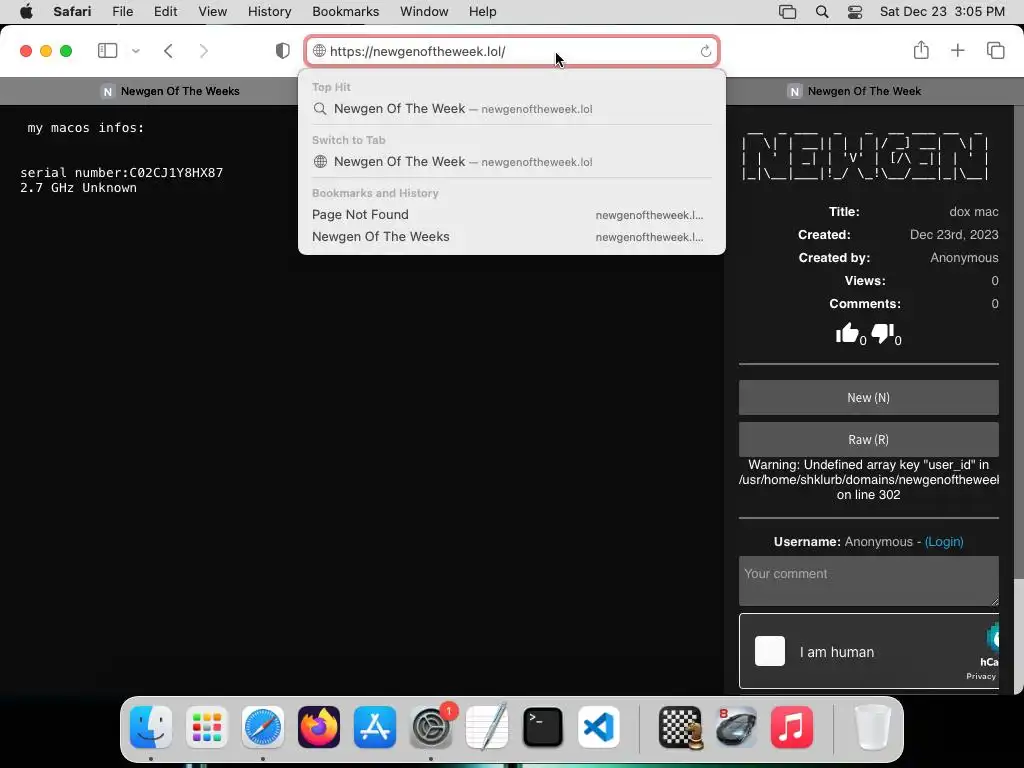The width and height of the screenshot is (1024, 768).
Task: Add a new tab with plus icon
Action: [x=957, y=50]
